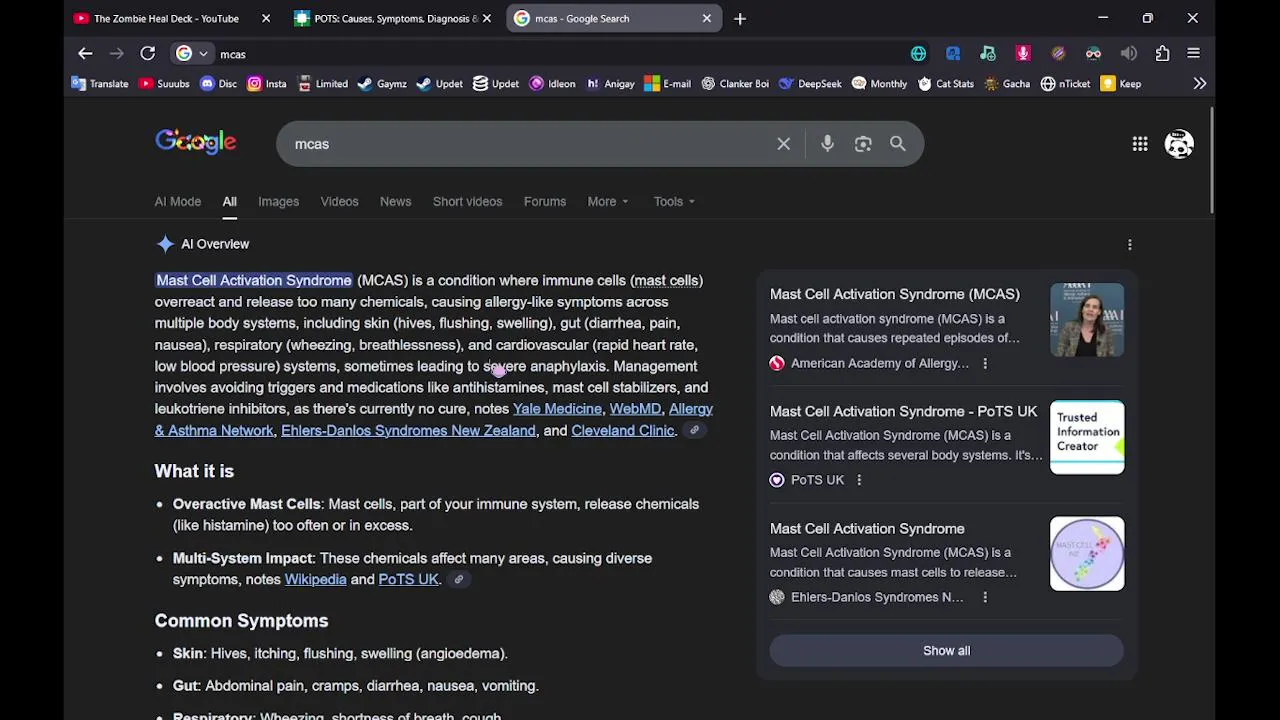Image resolution: width=1280 pixels, height=720 pixels.
Task: Open AI Overview three-dot options menu
Action: pos(1130,244)
